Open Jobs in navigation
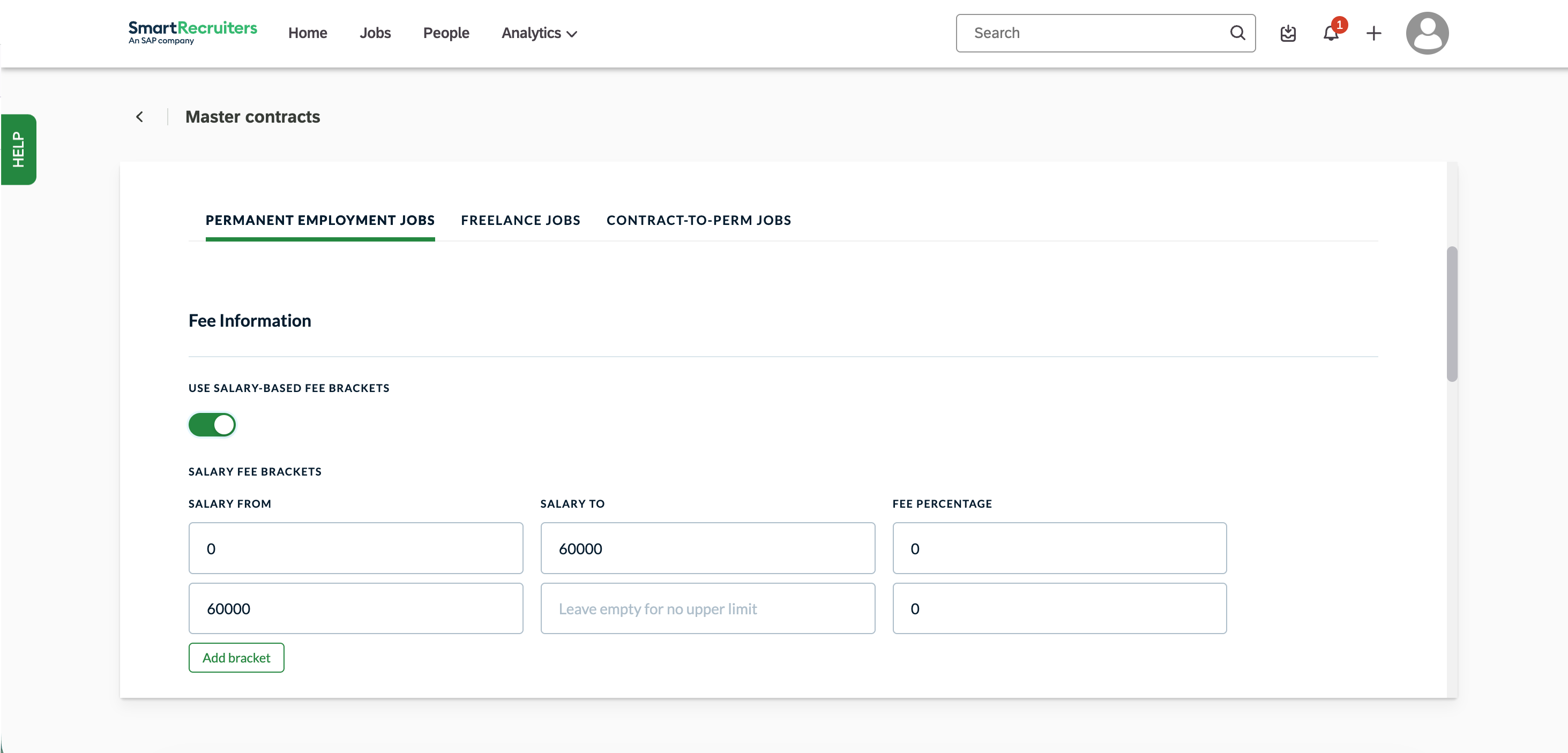Image resolution: width=1568 pixels, height=753 pixels. (375, 33)
